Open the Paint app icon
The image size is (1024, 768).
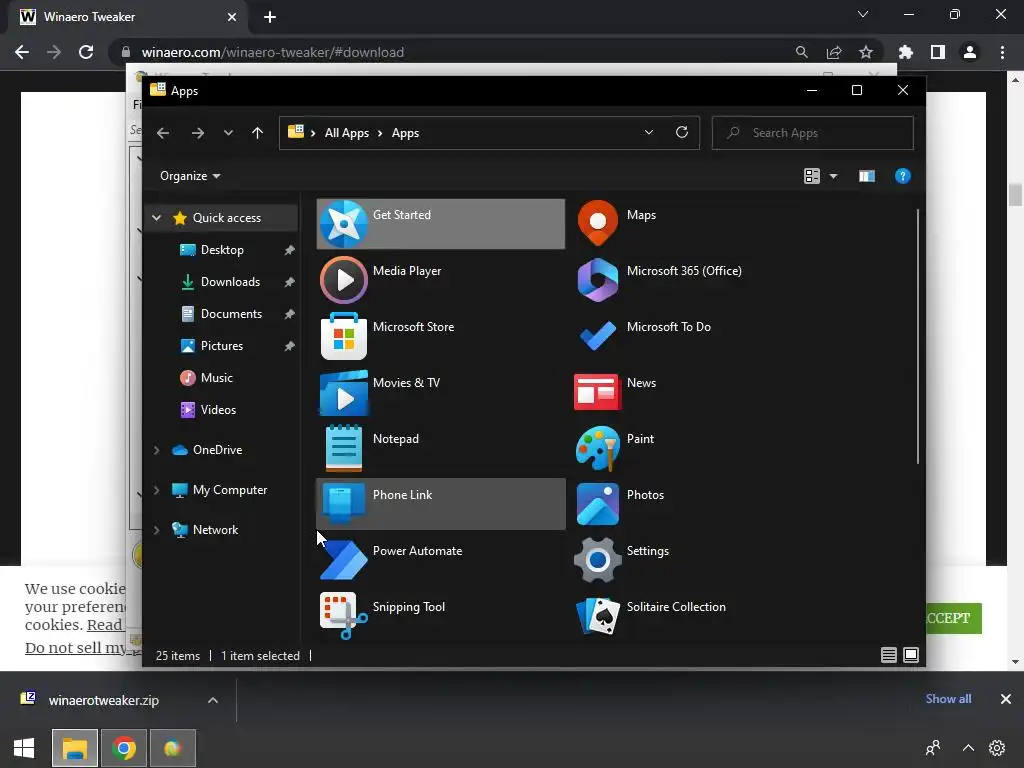[x=598, y=448]
